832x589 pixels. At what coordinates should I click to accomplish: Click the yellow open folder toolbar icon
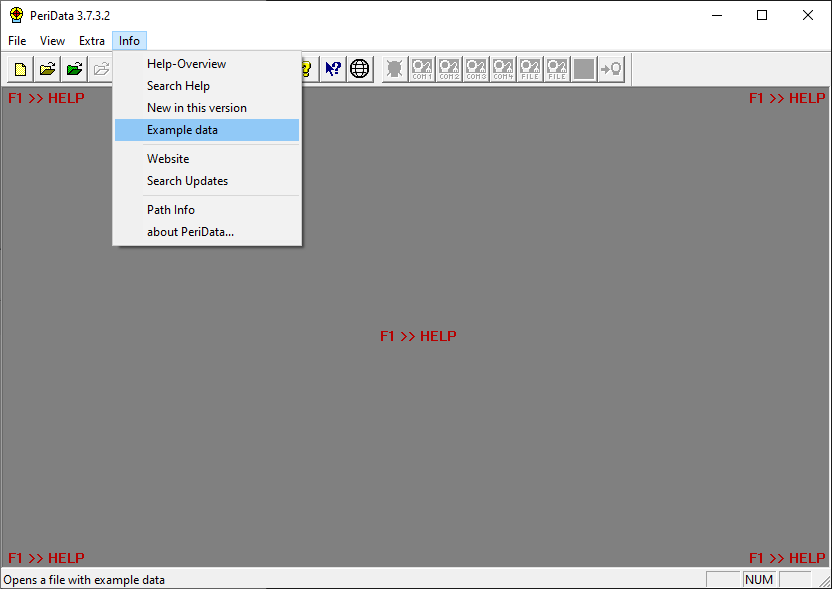click(x=48, y=69)
